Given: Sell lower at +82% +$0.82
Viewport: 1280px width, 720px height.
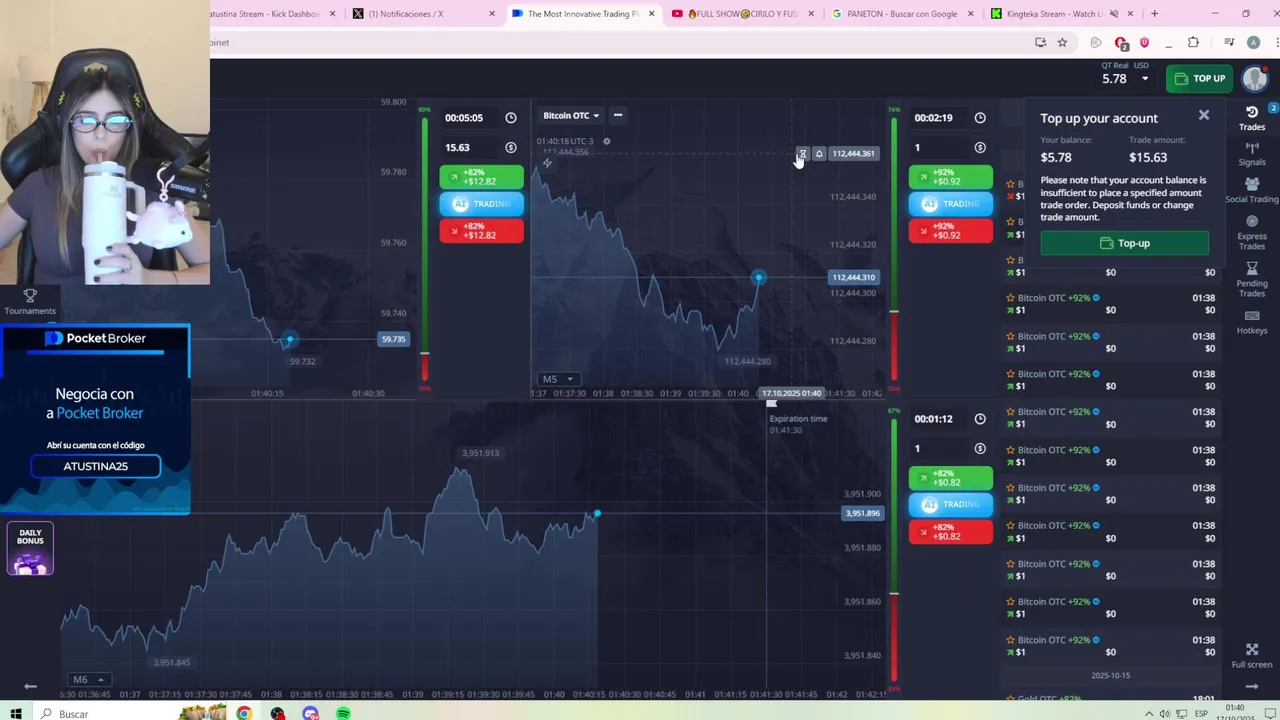Looking at the screenshot, I should click(x=950, y=531).
